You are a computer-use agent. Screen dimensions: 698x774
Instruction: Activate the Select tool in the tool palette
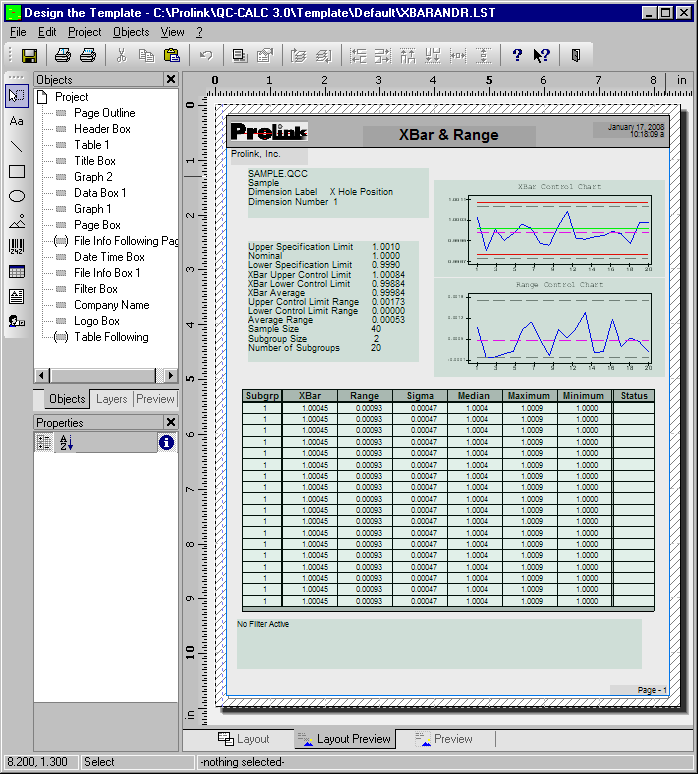[17, 96]
